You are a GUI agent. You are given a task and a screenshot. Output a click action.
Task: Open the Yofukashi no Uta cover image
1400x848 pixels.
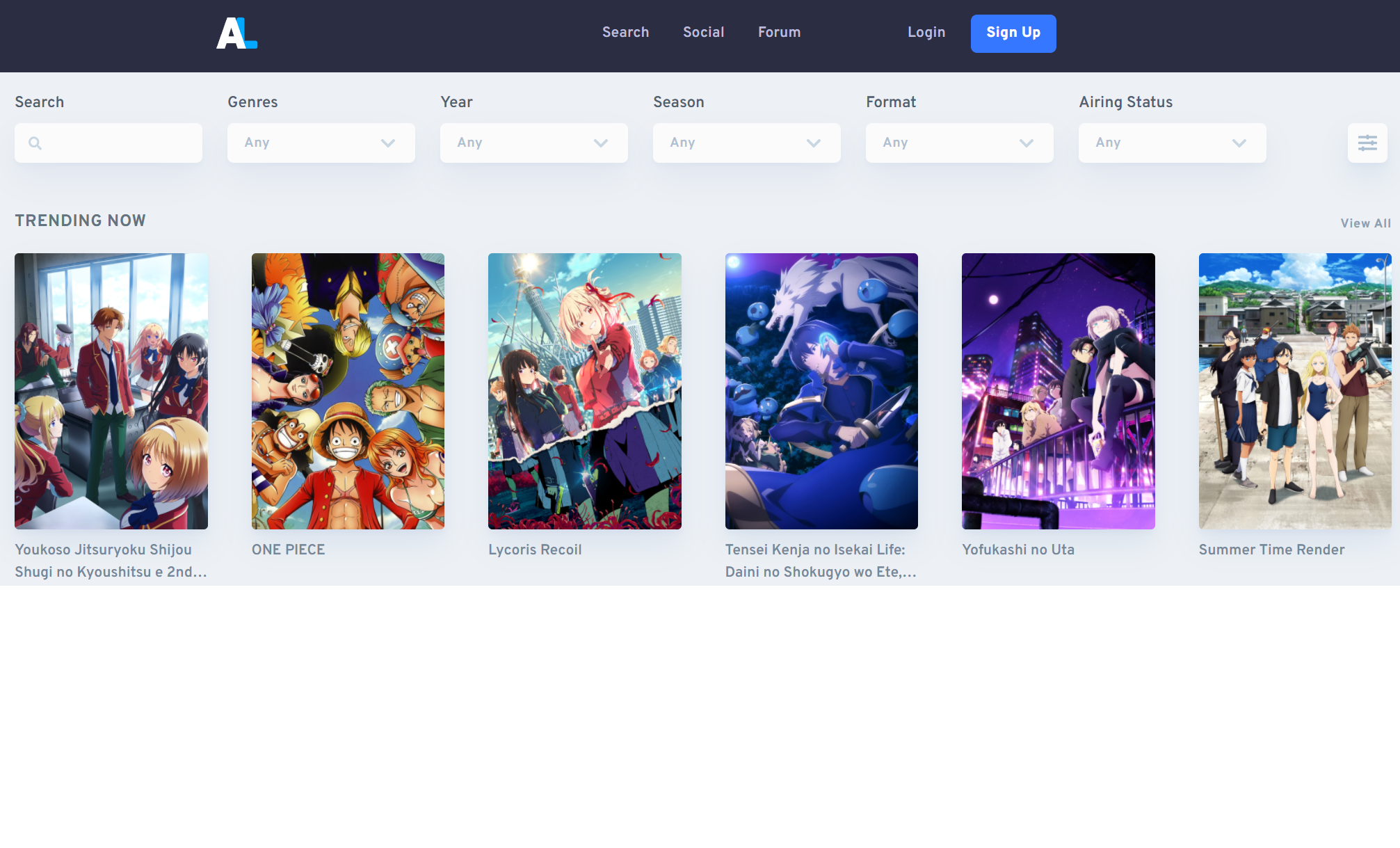pos(1059,391)
